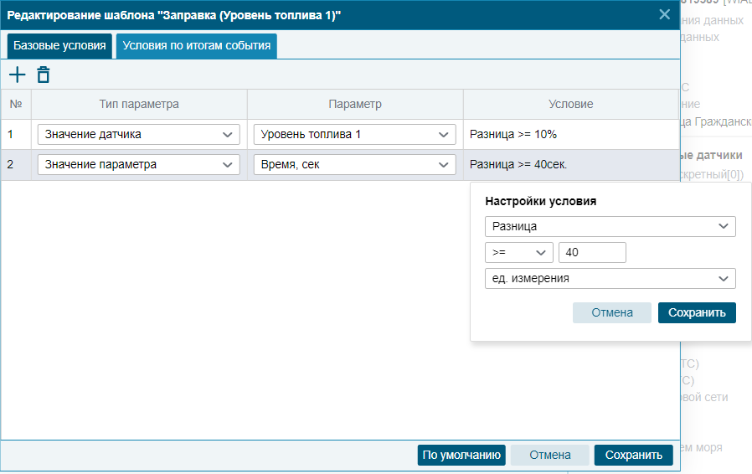Click Сохранить at the dialog bottom
752x474 pixels.
(633, 455)
